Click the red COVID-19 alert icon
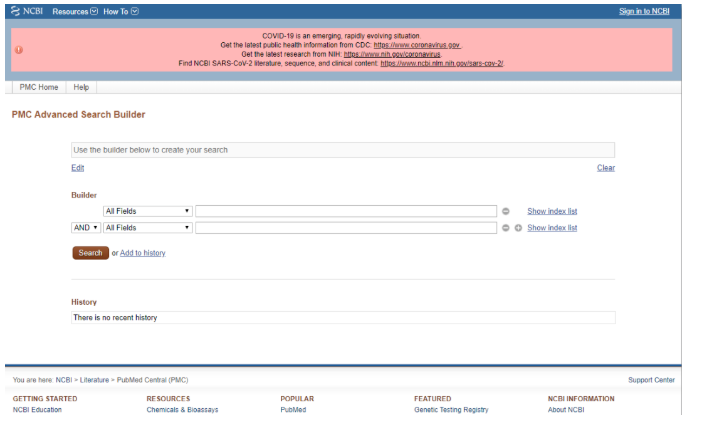This screenshot has width=704, height=440. point(19,50)
